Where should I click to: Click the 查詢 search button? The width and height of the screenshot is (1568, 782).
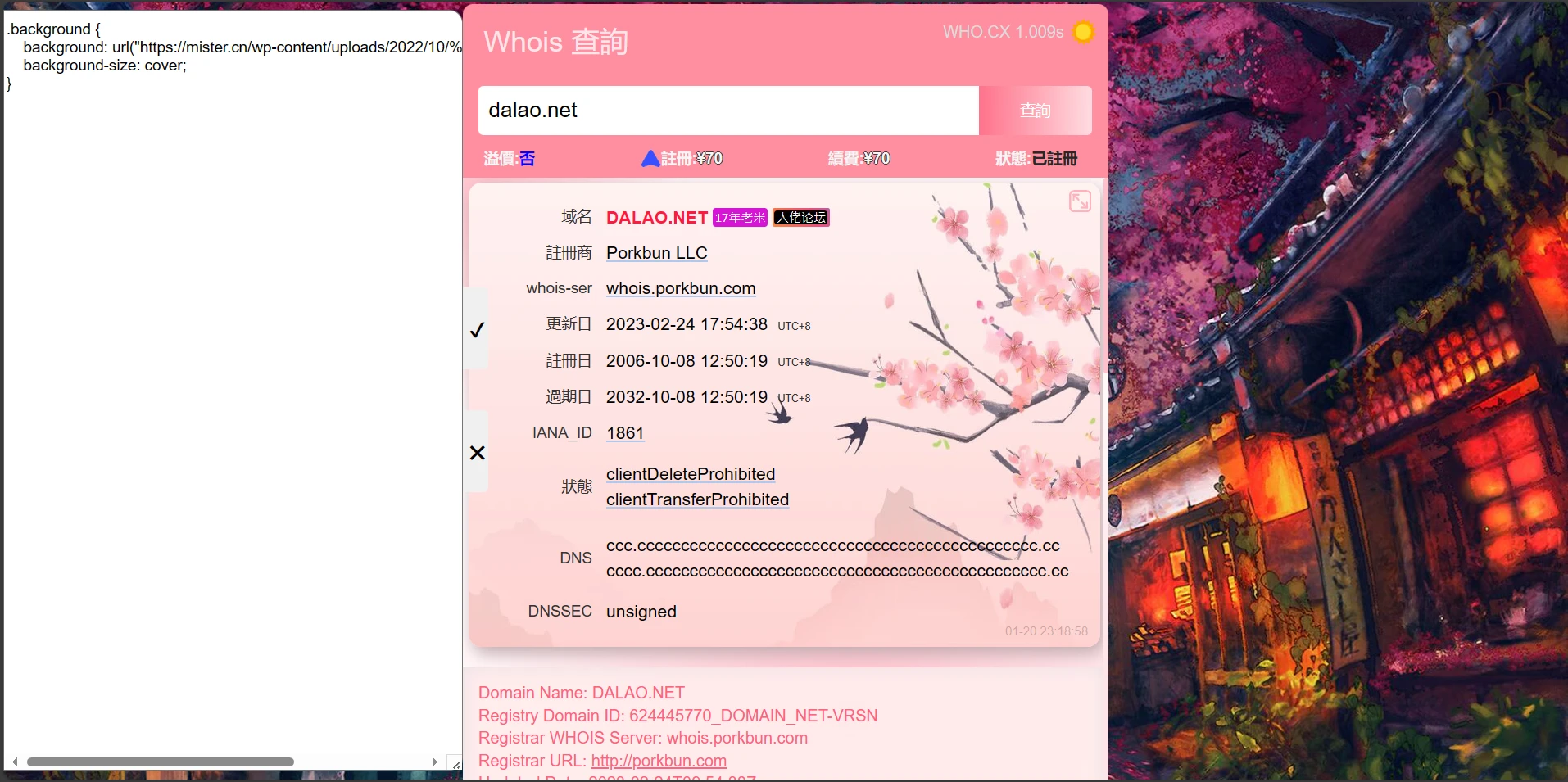coord(1035,111)
